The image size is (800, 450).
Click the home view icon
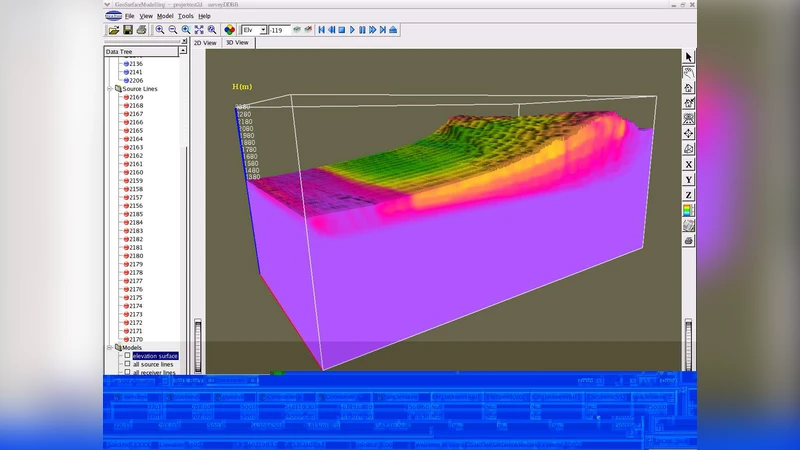(x=689, y=87)
